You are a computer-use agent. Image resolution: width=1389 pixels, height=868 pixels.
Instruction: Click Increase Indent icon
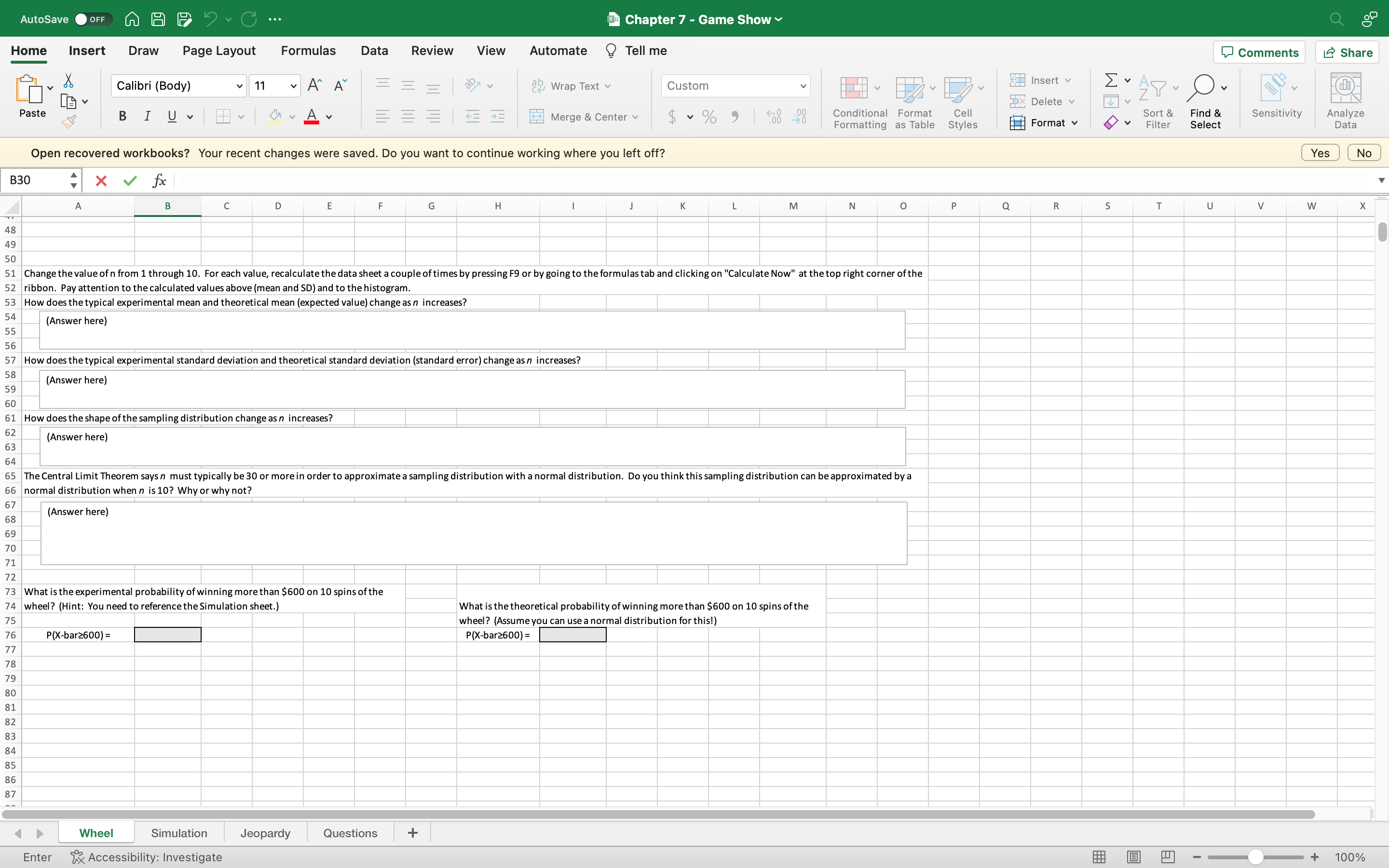point(497,117)
